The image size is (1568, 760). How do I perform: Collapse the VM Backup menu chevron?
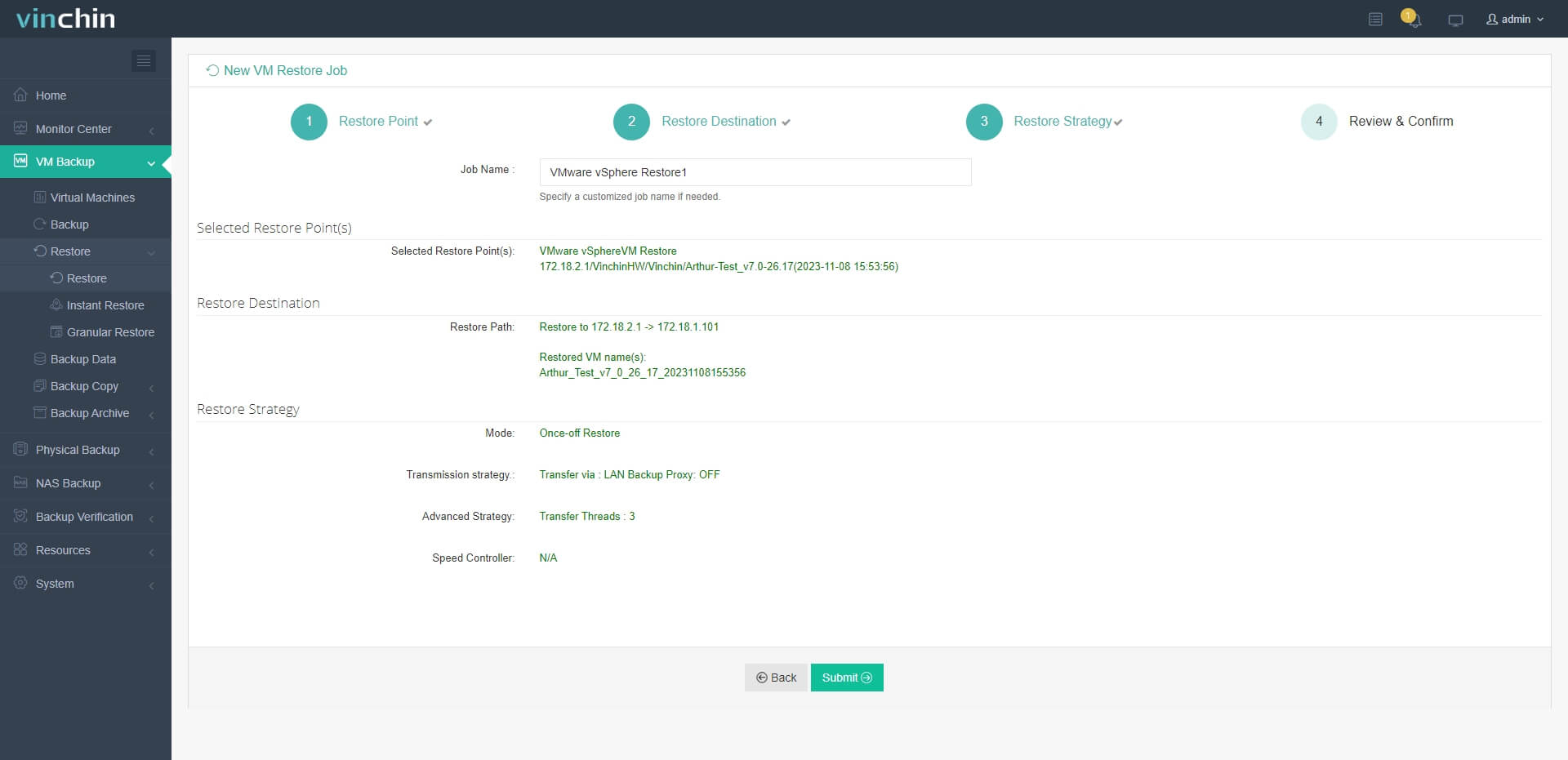click(x=151, y=162)
